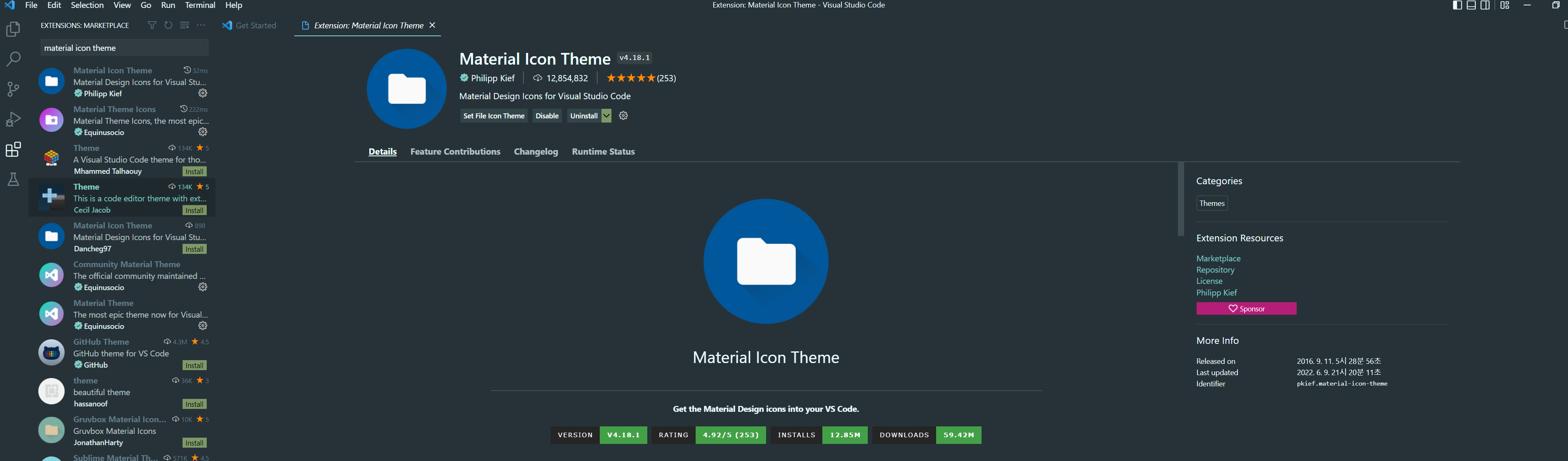Open Run and Debug view

13,119
